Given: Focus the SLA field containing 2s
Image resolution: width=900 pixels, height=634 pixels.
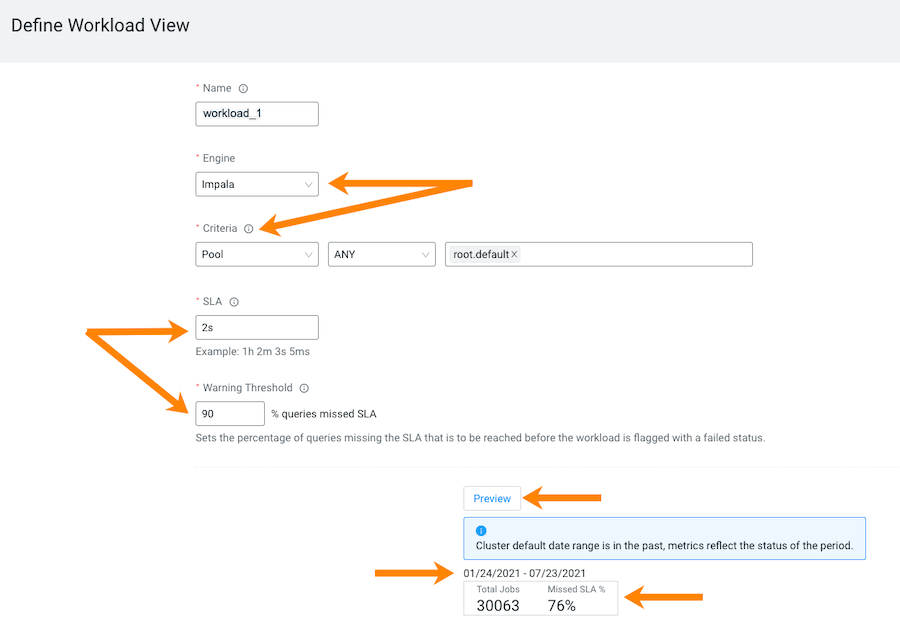Looking at the screenshot, I should click(257, 328).
